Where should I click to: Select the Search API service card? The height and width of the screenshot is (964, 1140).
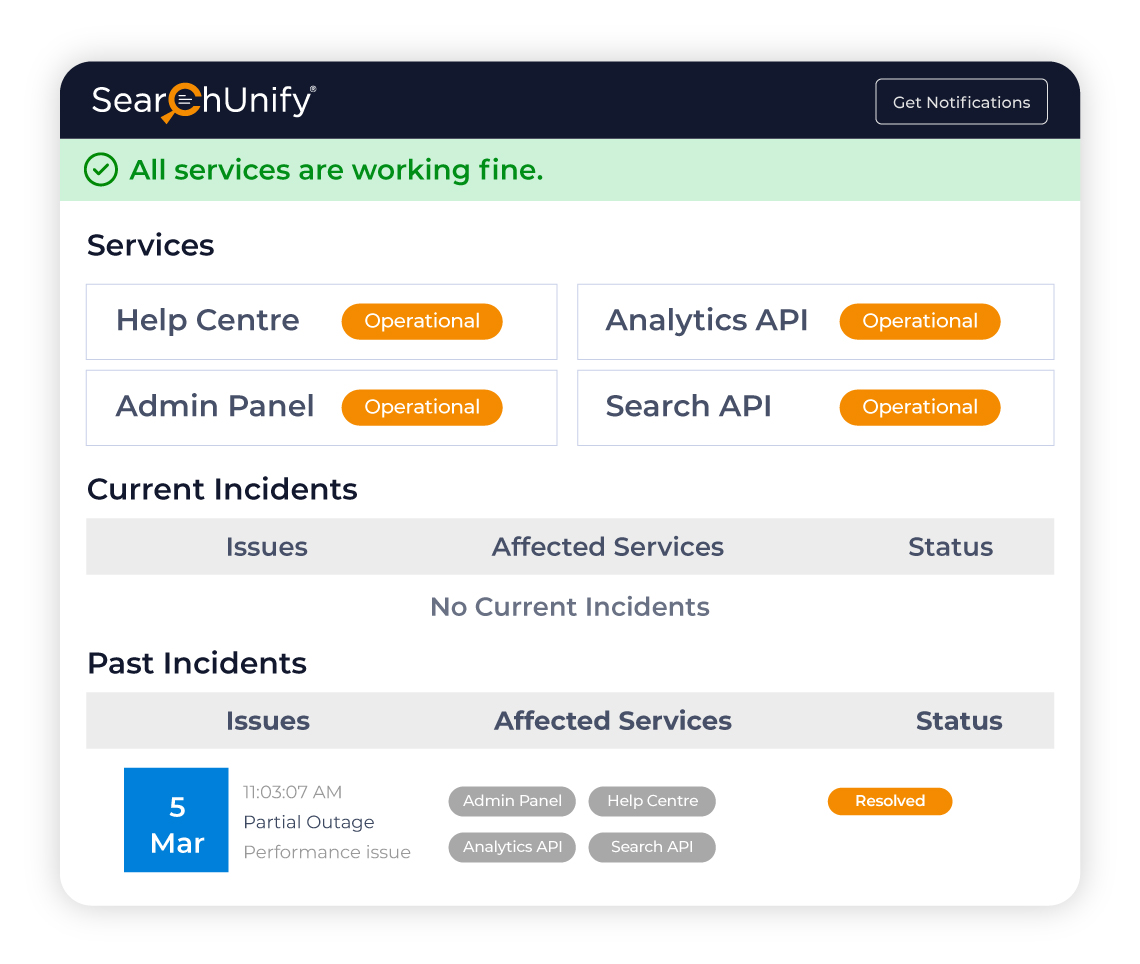point(816,408)
